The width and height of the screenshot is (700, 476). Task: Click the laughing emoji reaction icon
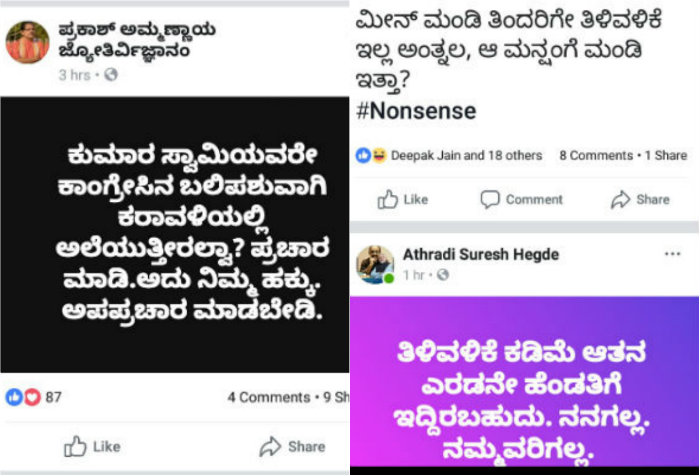pos(379,155)
